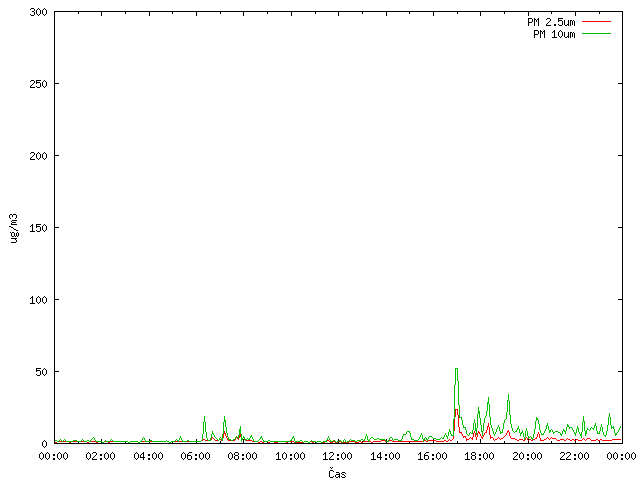This screenshot has width=640, height=480.
Task: Click the green PM 10um legend line
Action: (596, 33)
